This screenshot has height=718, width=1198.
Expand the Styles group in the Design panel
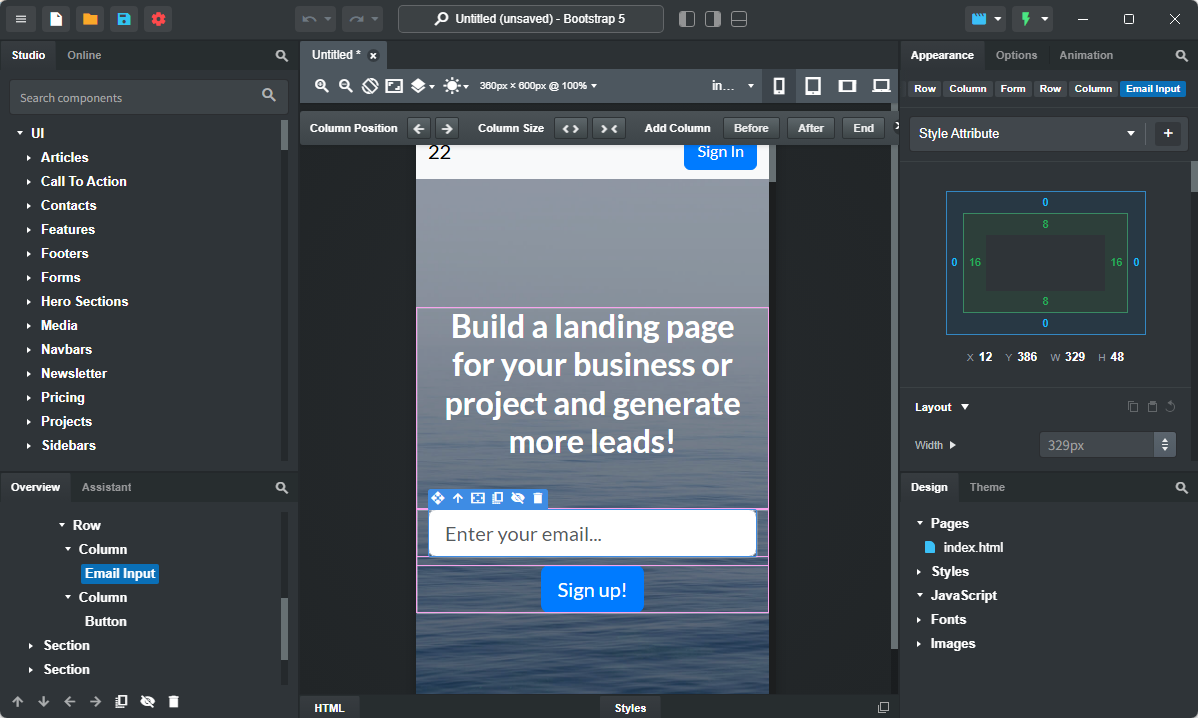[950, 571]
